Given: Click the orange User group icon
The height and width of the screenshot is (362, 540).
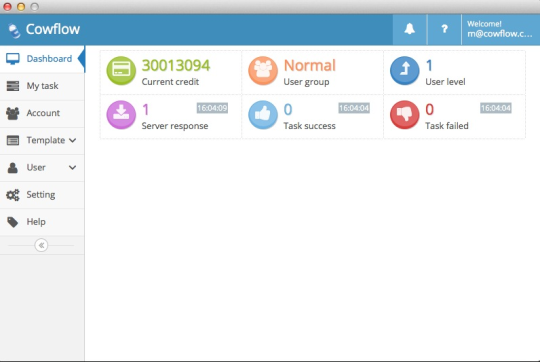Looking at the screenshot, I should click(263, 71).
